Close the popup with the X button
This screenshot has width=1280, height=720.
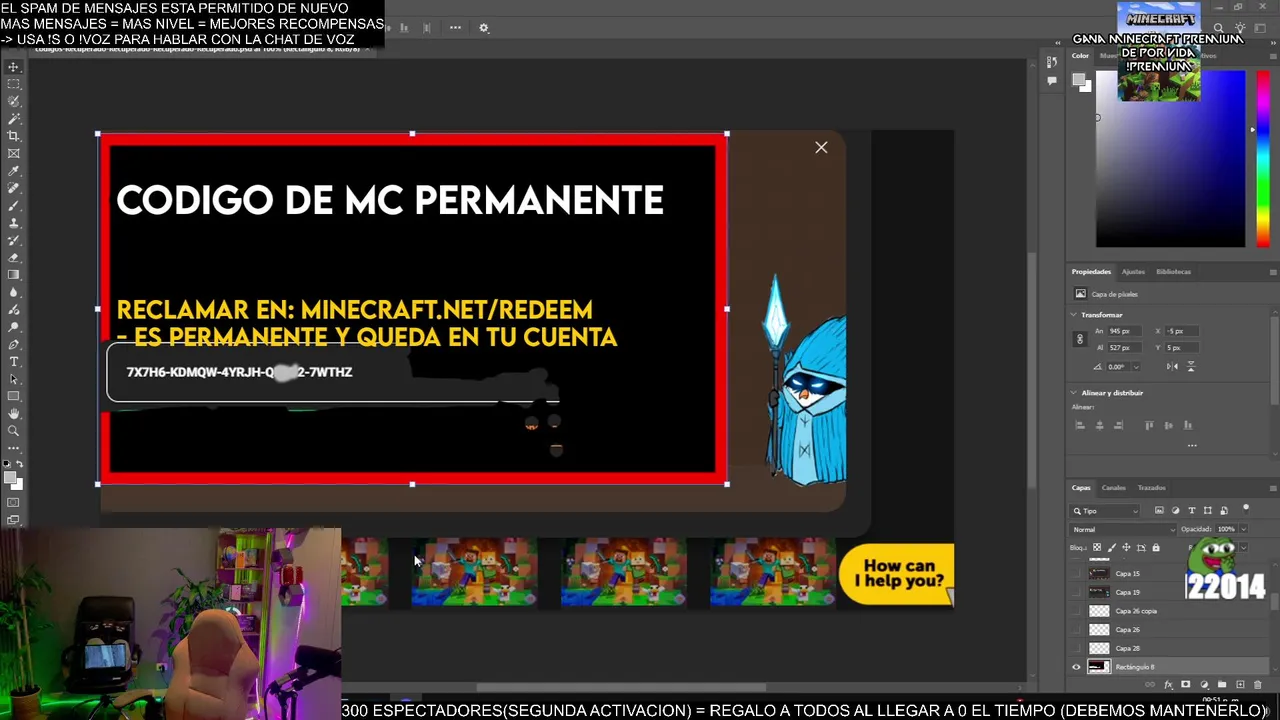(x=821, y=148)
